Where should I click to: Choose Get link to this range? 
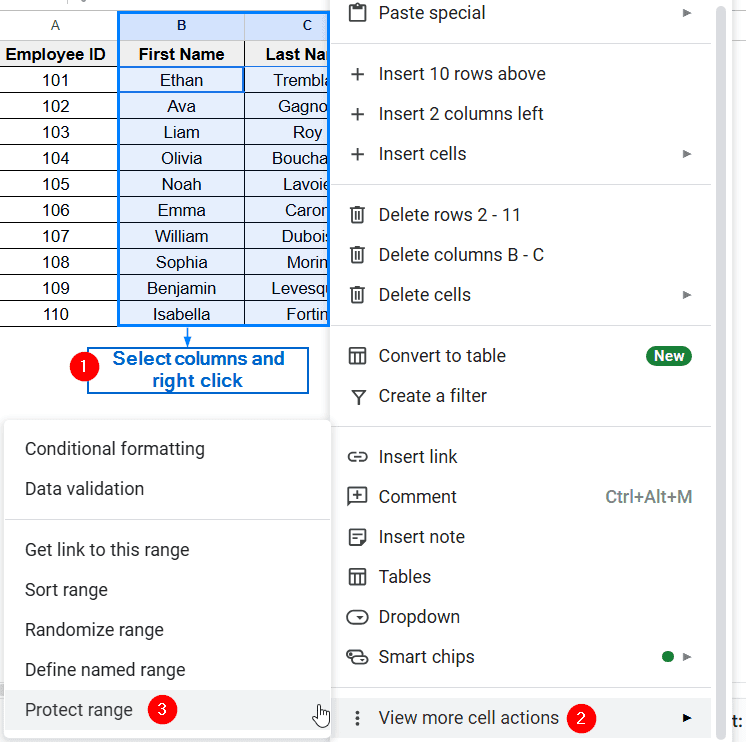tap(167, 550)
